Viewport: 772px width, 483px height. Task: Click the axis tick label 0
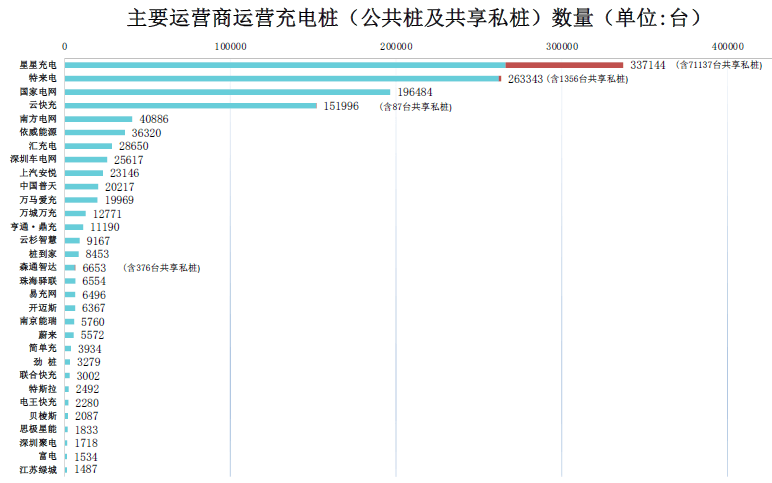point(64,47)
